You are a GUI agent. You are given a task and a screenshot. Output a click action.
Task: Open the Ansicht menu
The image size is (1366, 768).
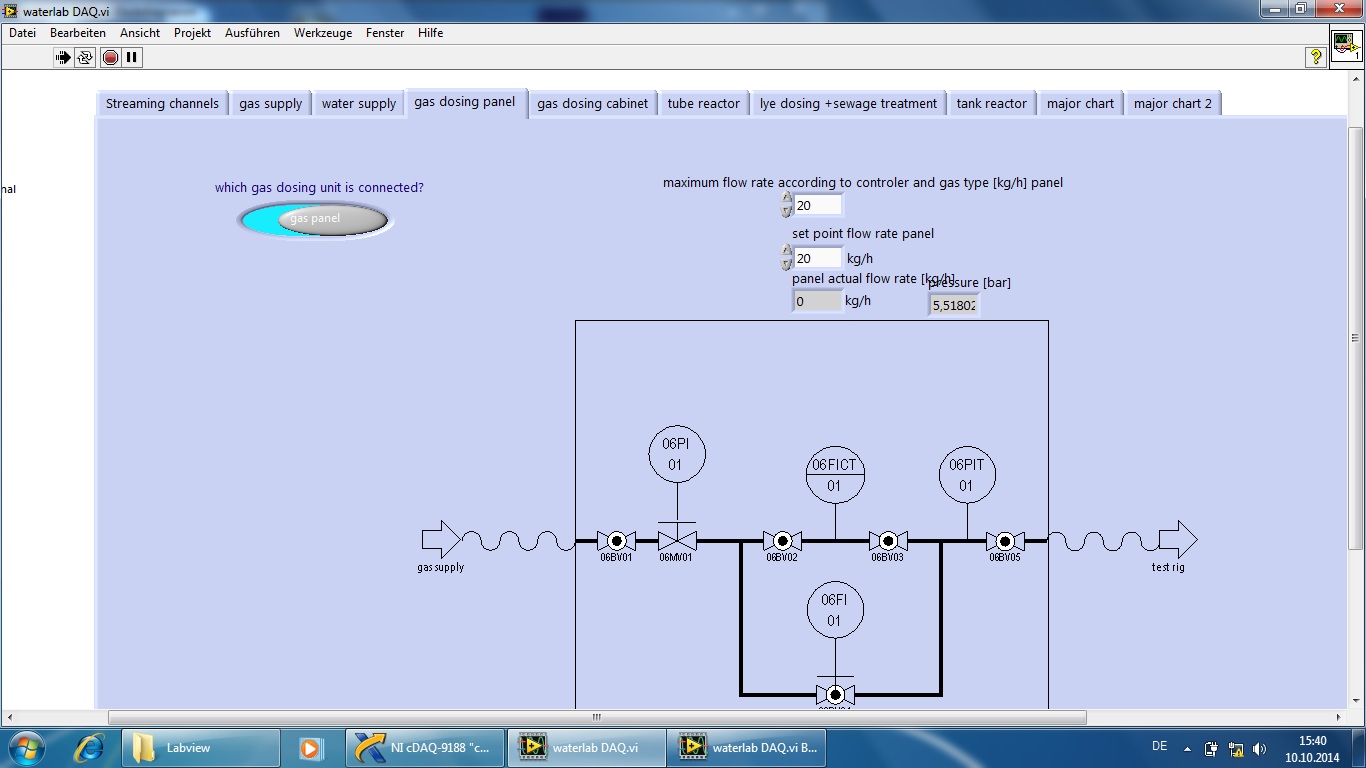click(140, 33)
